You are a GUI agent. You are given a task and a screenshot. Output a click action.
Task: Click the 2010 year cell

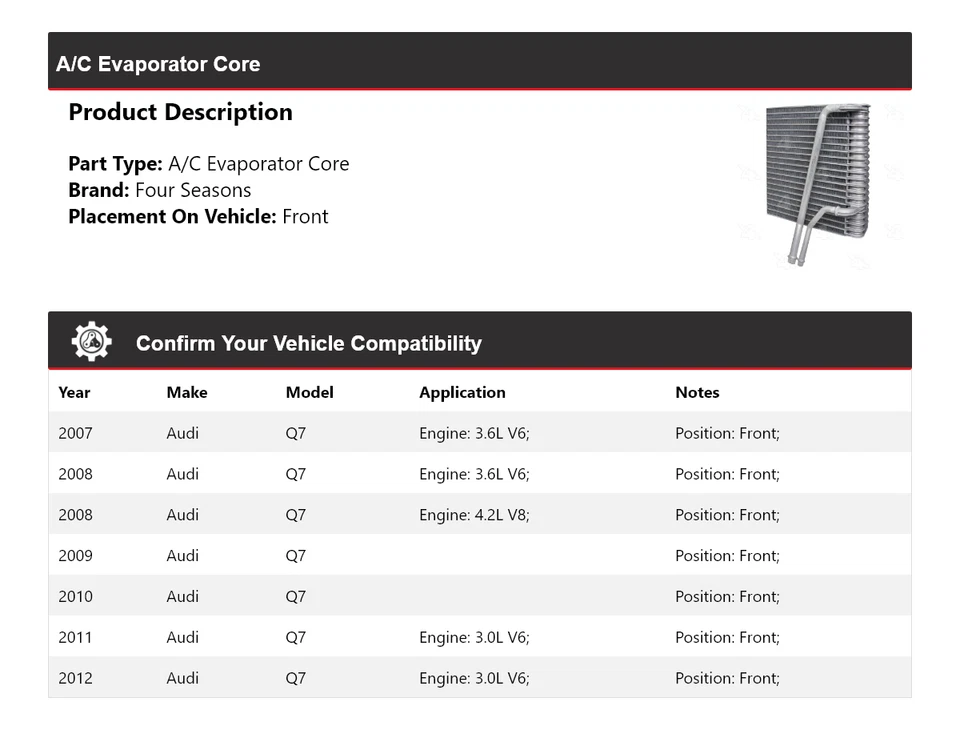pos(75,597)
